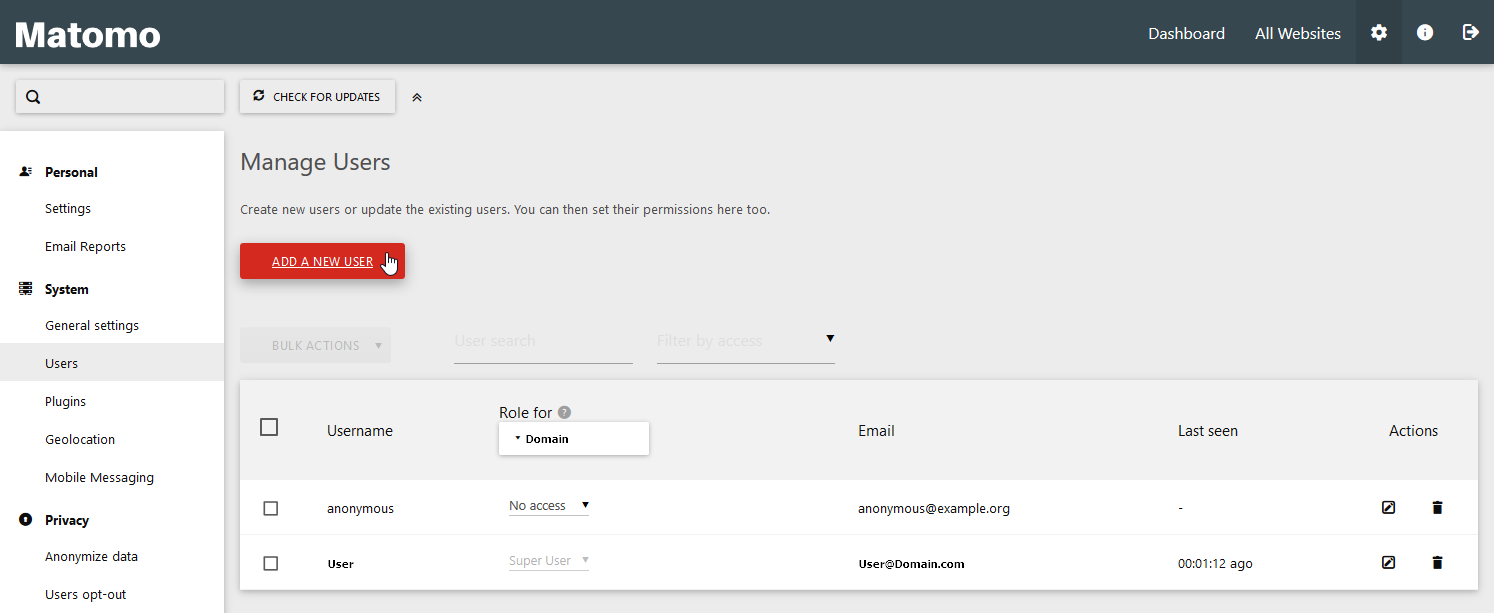1494x613 pixels.
Task: Open the Bulk Actions dropdown
Action: click(315, 345)
